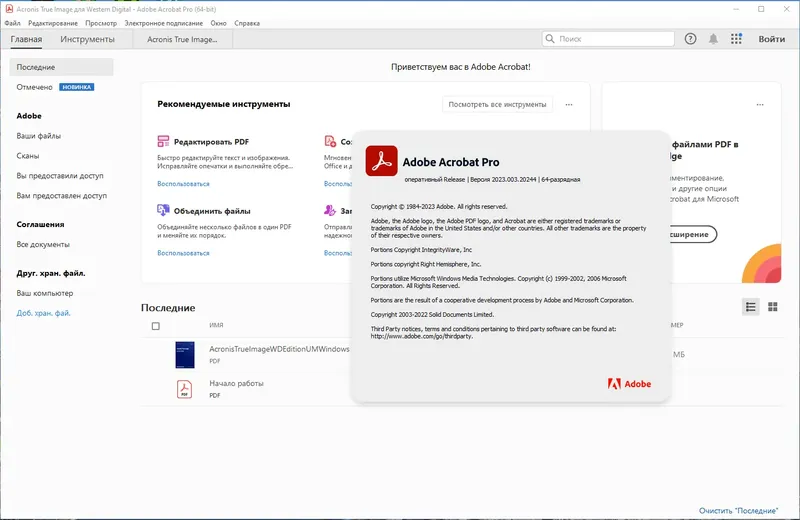Click the Create PDF tool icon
Screen dimensions: 800x520
[330, 141]
